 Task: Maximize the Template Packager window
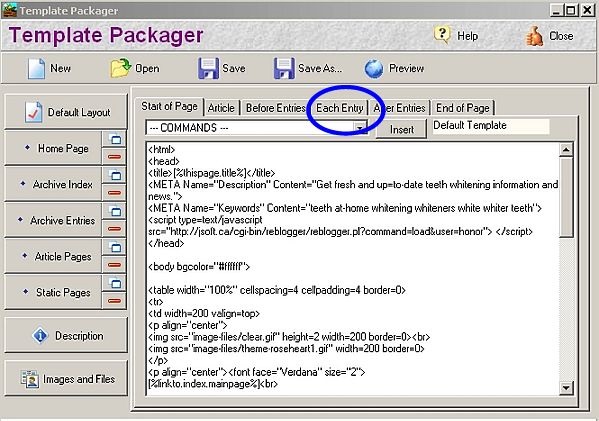pos(571,10)
